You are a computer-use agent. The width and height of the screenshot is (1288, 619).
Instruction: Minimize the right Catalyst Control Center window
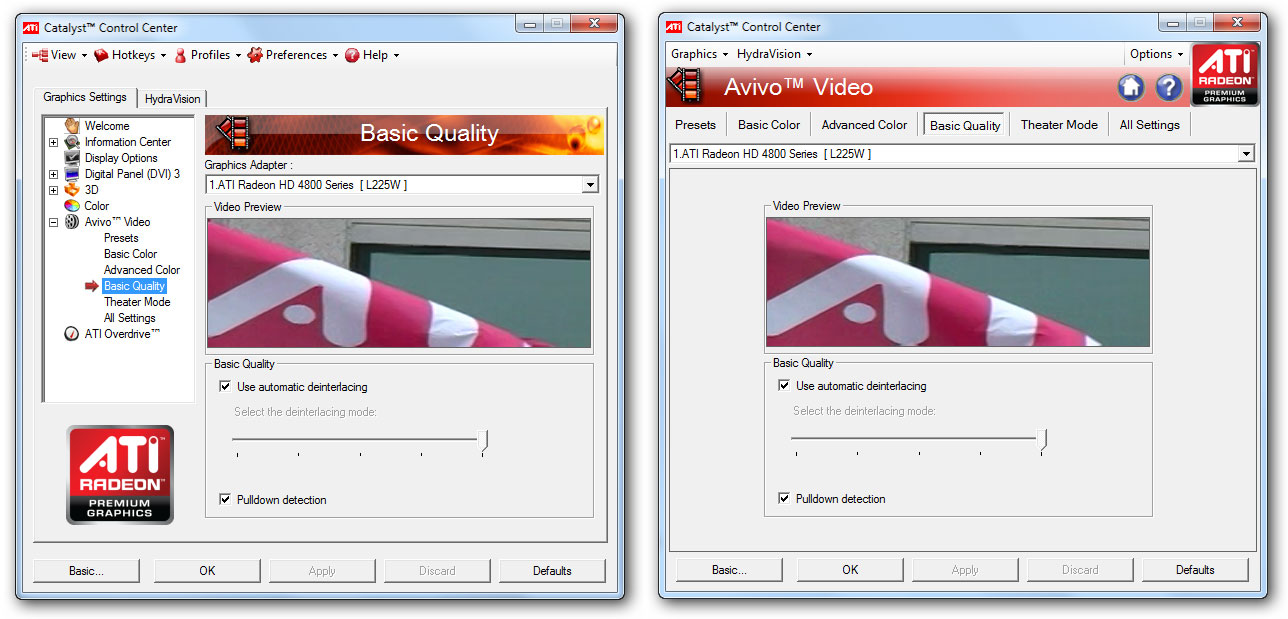click(x=1172, y=23)
